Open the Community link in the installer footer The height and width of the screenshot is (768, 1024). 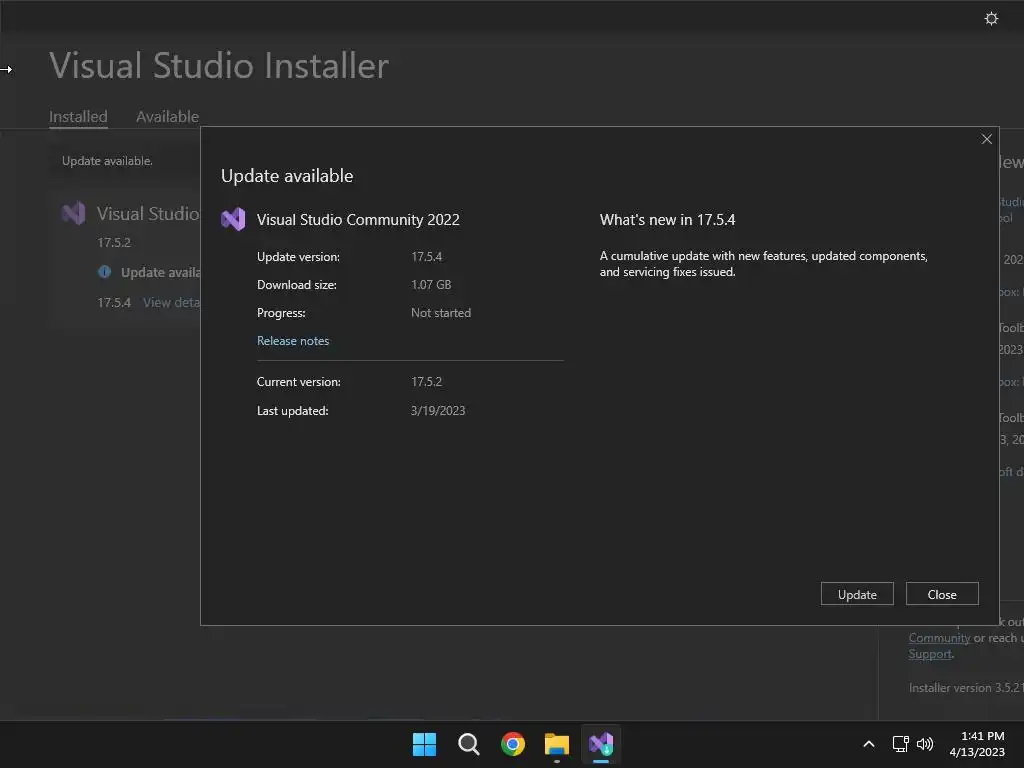(x=939, y=638)
